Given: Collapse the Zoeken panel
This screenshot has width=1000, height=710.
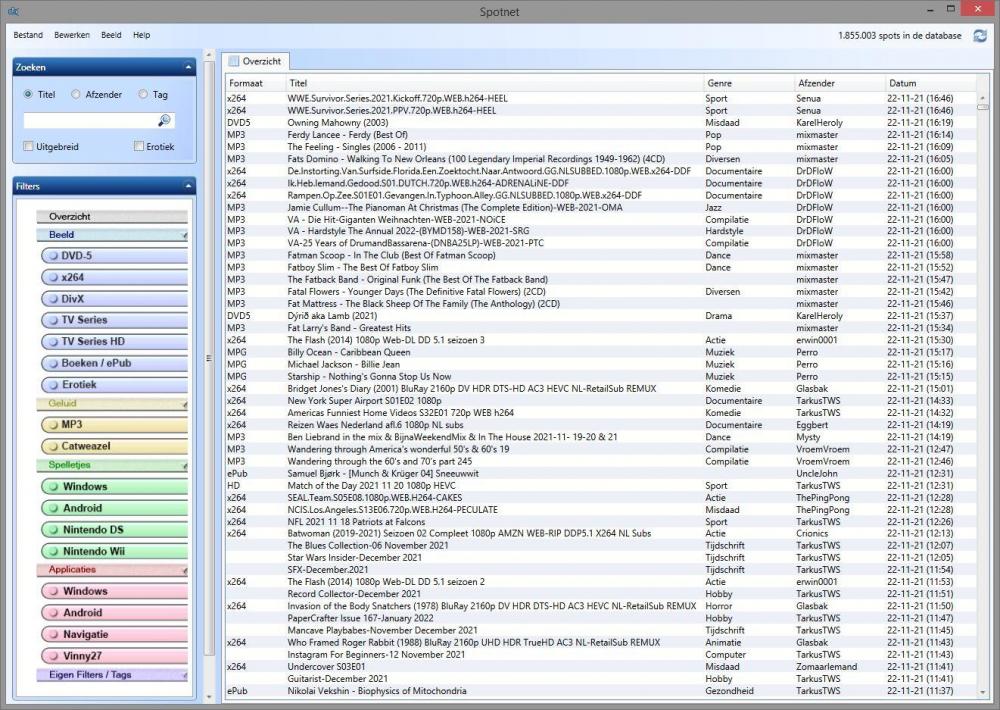Looking at the screenshot, I should (x=188, y=68).
